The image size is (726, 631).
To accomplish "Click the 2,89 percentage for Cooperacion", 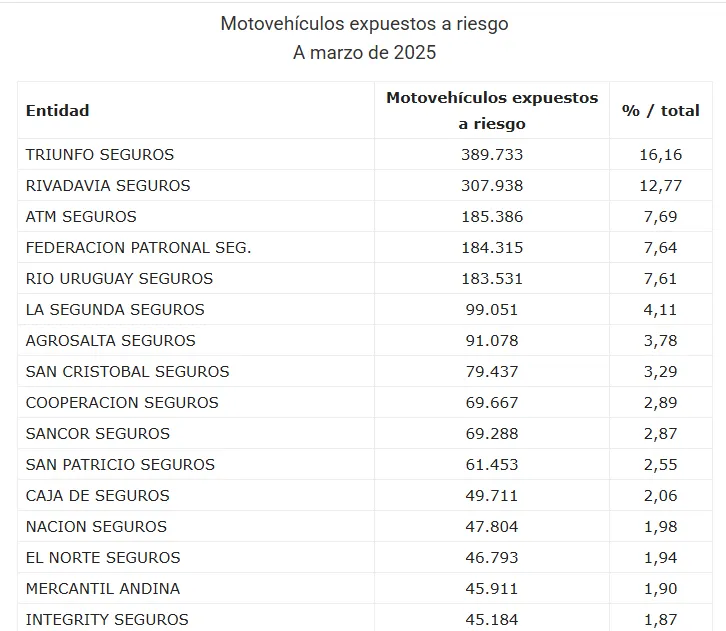I will (661, 403).
